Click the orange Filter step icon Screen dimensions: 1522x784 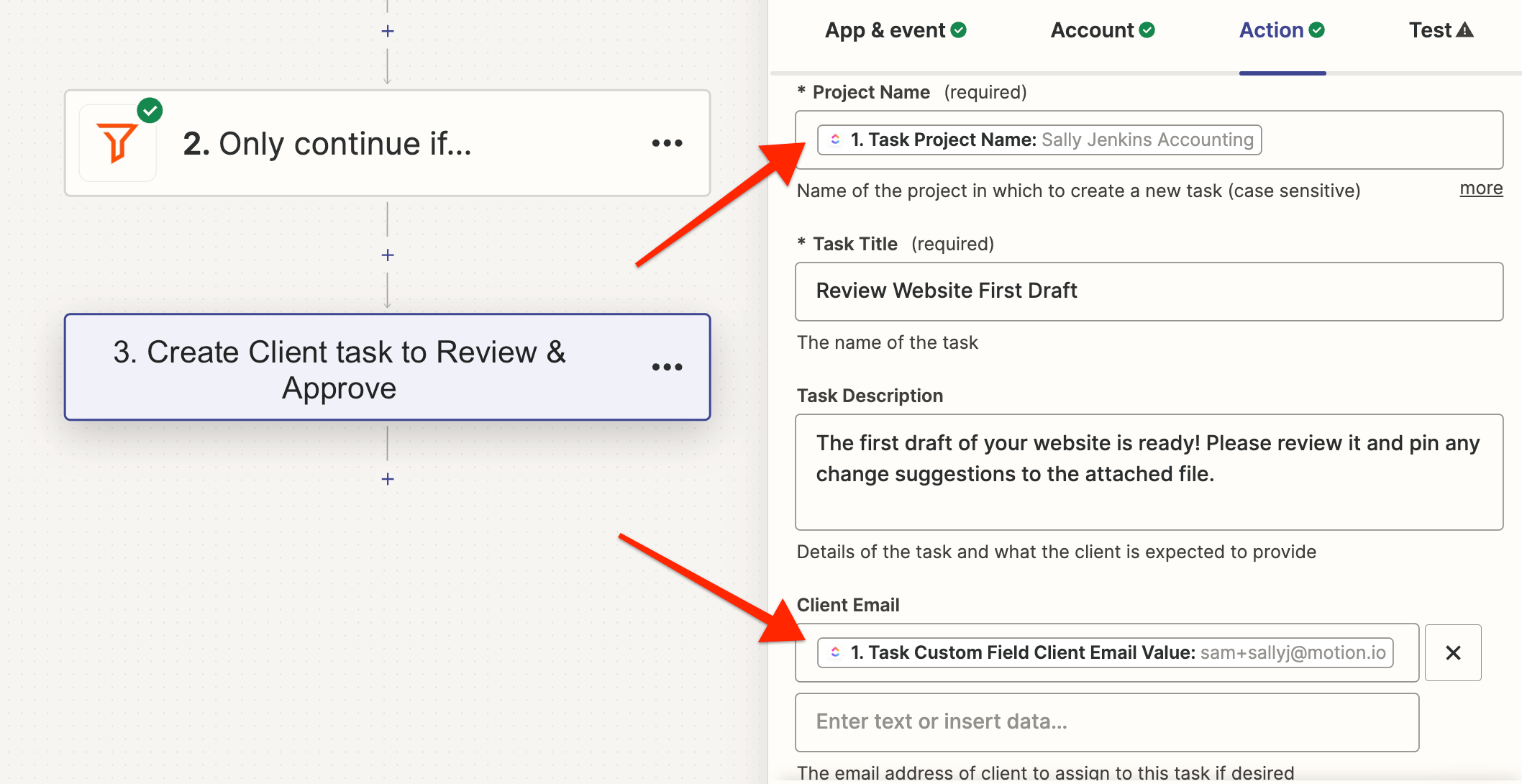click(117, 143)
